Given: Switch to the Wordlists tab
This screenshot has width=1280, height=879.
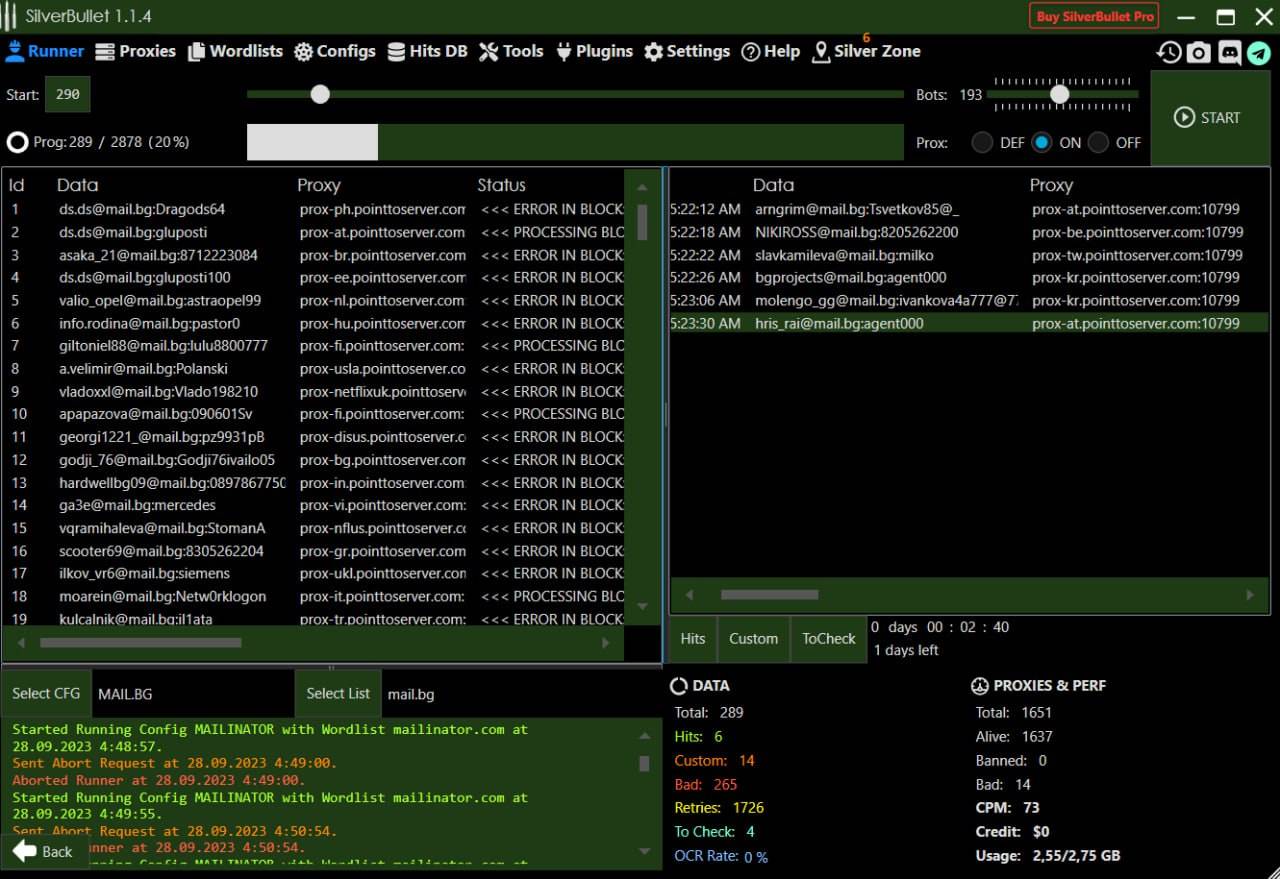Looking at the screenshot, I should tap(234, 51).
